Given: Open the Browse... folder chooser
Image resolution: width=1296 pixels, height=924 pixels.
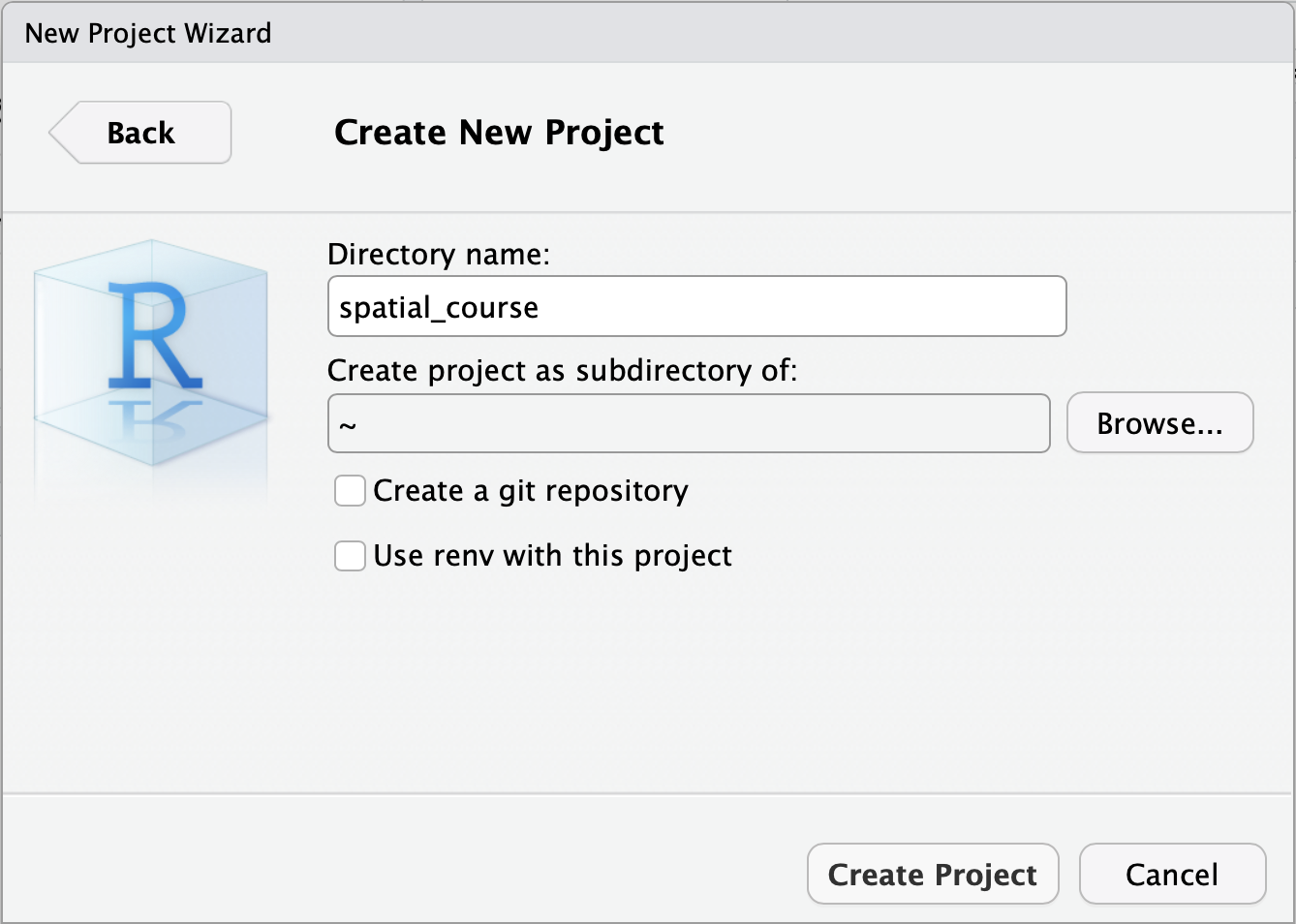Looking at the screenshot, I should pyautogui.click(x=1159, y=423).
